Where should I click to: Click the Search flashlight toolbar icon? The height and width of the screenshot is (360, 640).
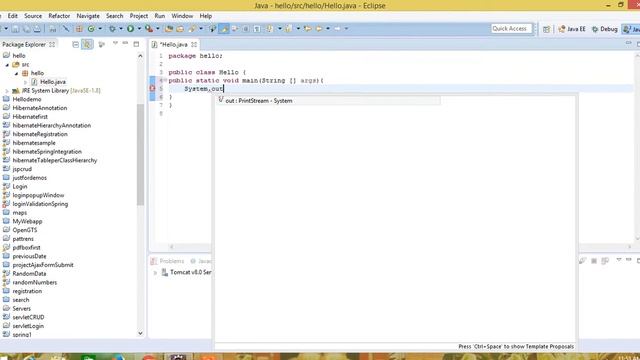point(192,29)
